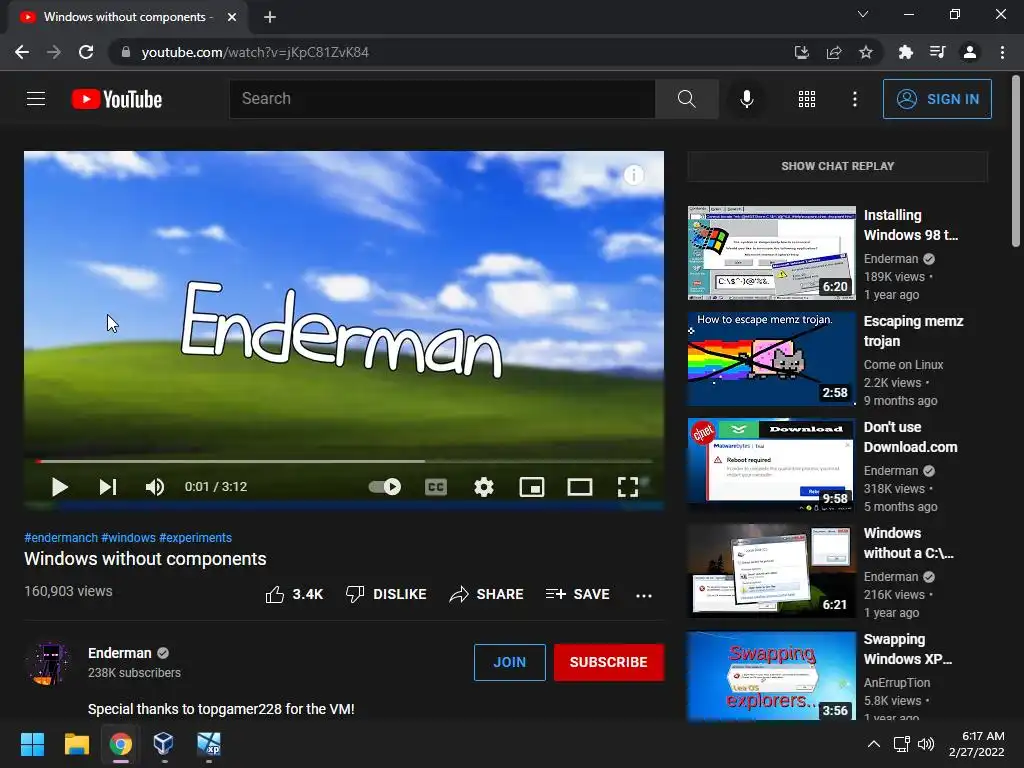
Task: Go back in browser
Action: click(x=22, y=52)
